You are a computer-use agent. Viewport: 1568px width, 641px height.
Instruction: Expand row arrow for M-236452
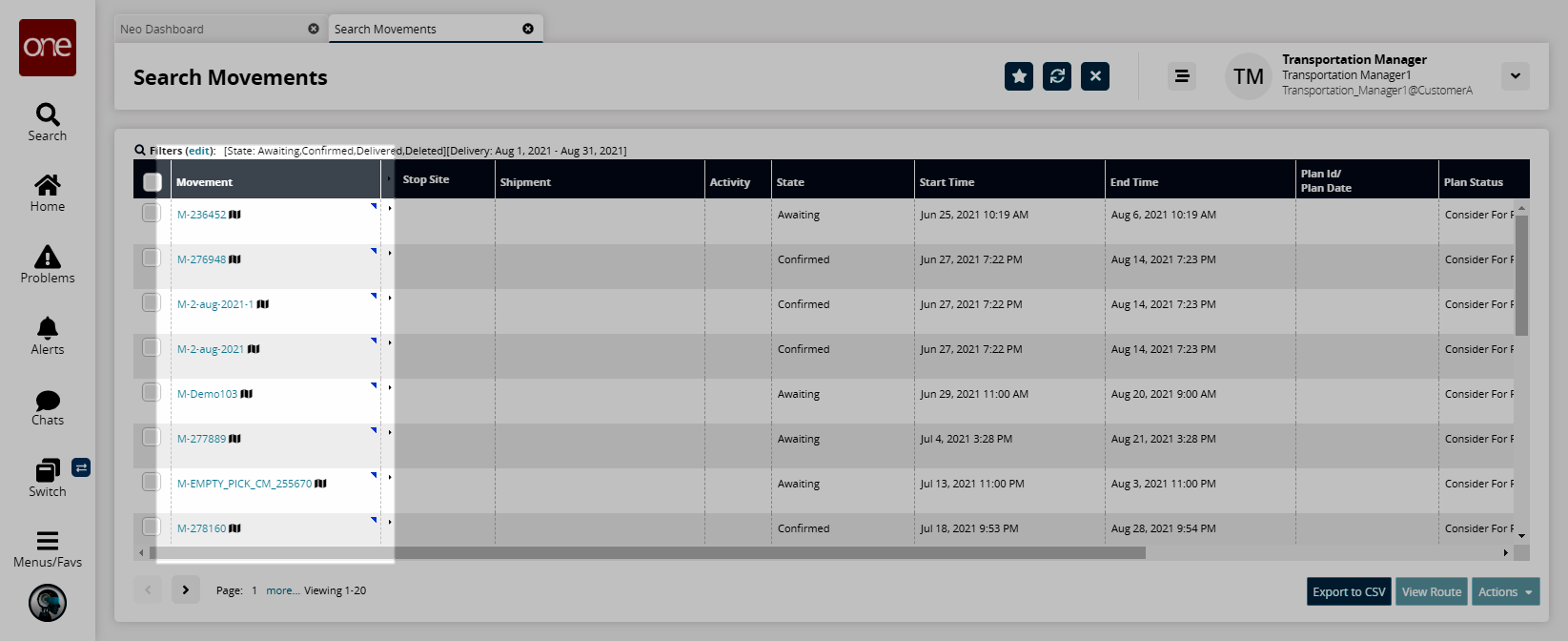(x=390, y=208)
